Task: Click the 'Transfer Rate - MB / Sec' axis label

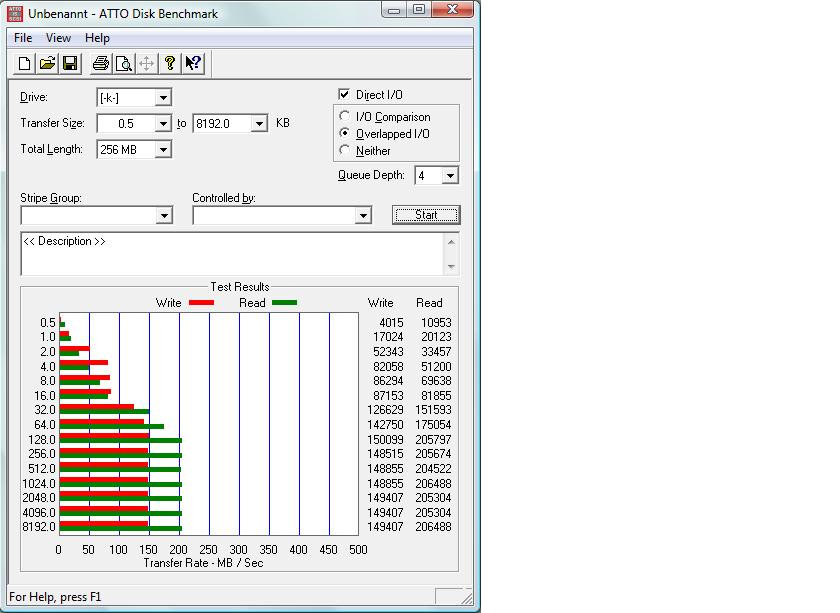Action: pos(203,563)
